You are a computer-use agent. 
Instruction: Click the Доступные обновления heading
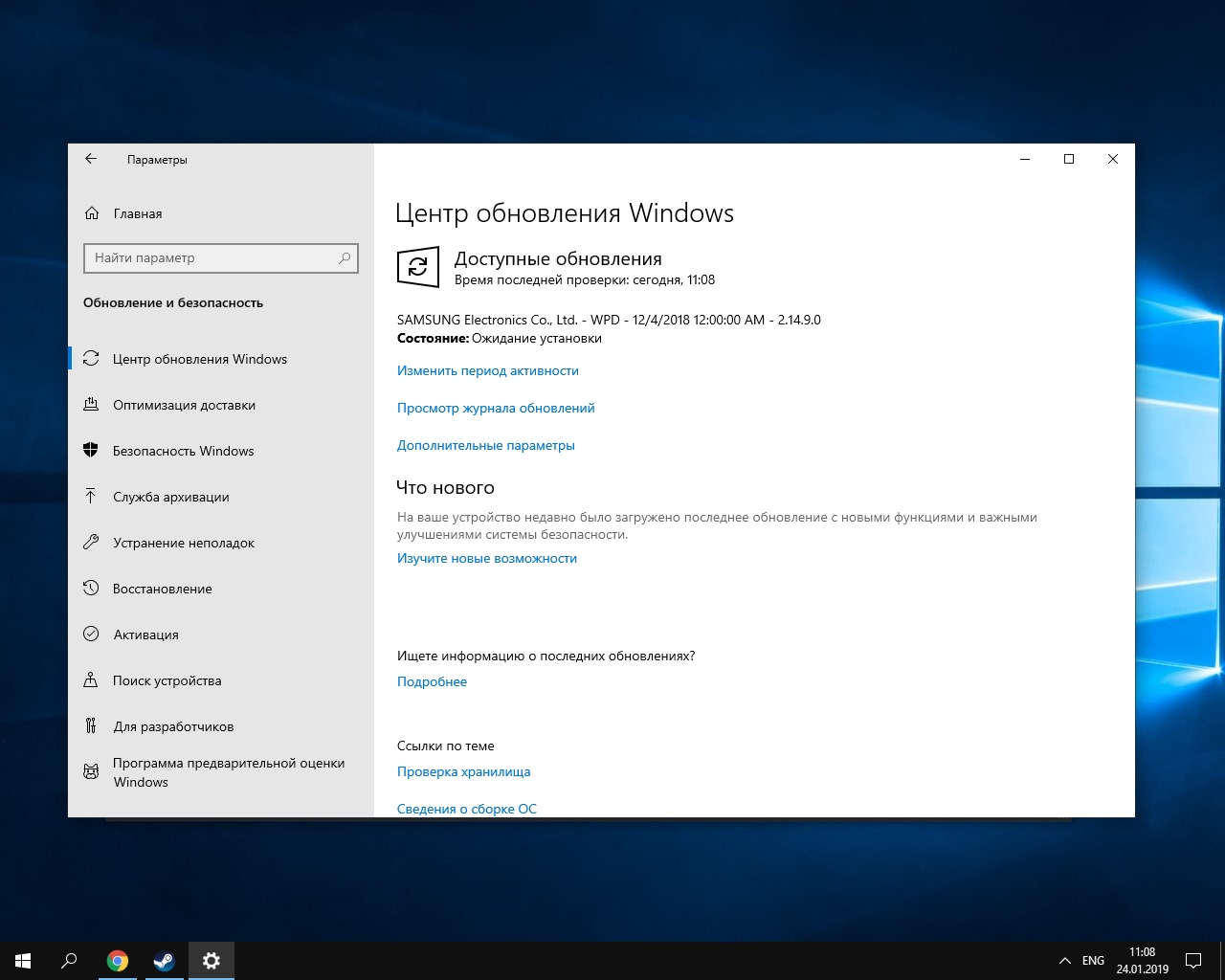[x=558, y=259]
